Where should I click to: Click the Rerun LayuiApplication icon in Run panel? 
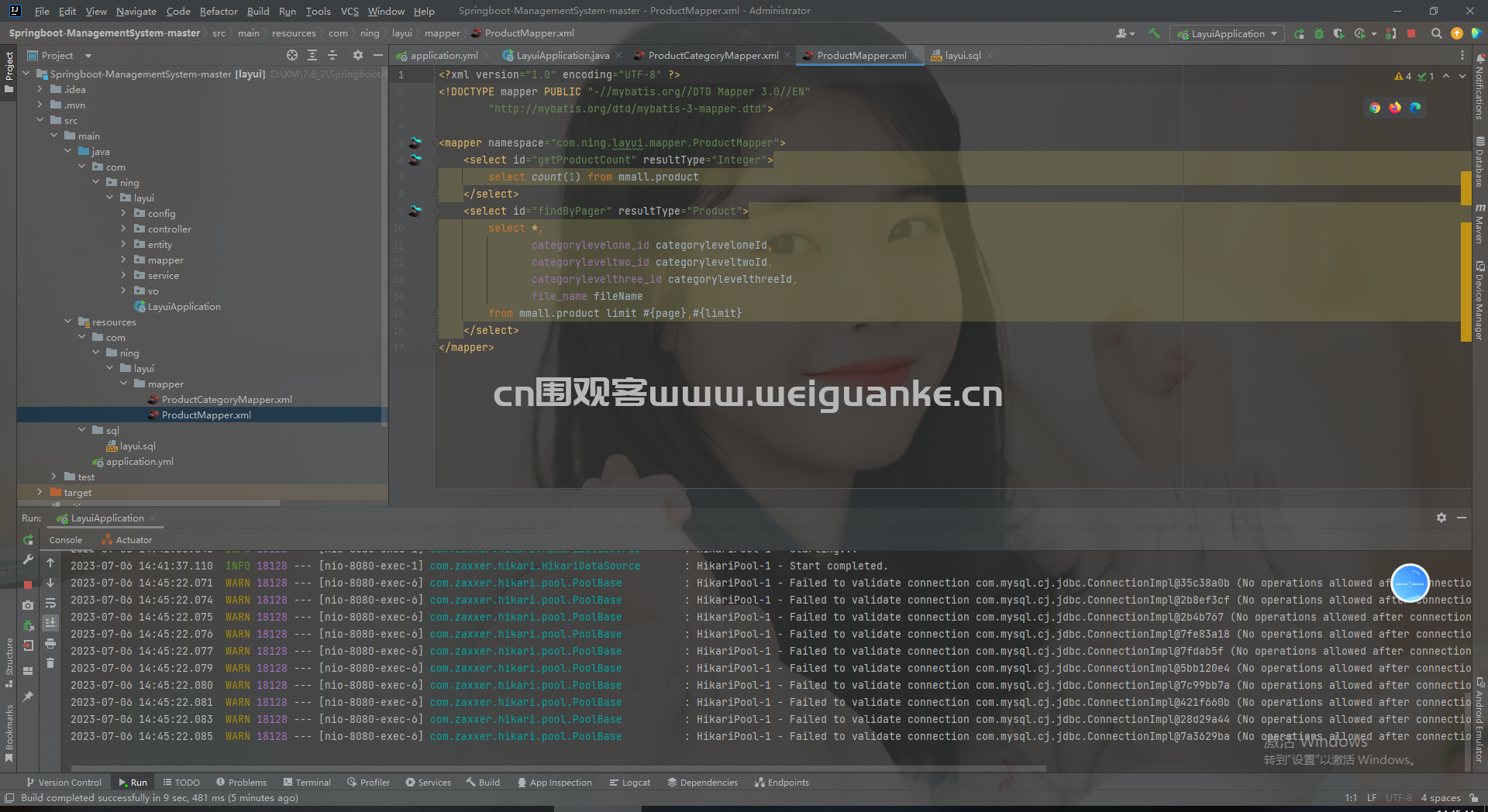coord(28,540)
